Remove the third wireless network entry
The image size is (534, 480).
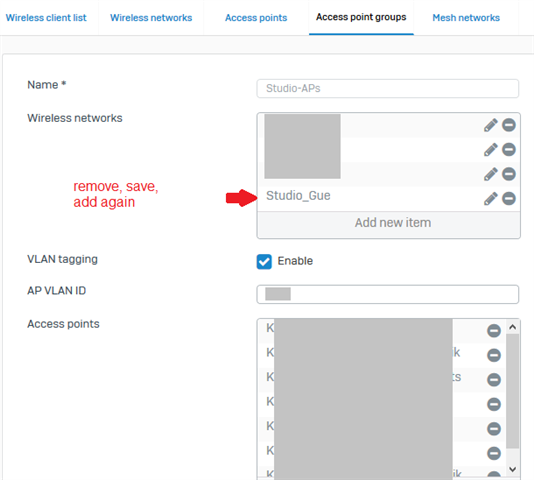click(509, 174)
